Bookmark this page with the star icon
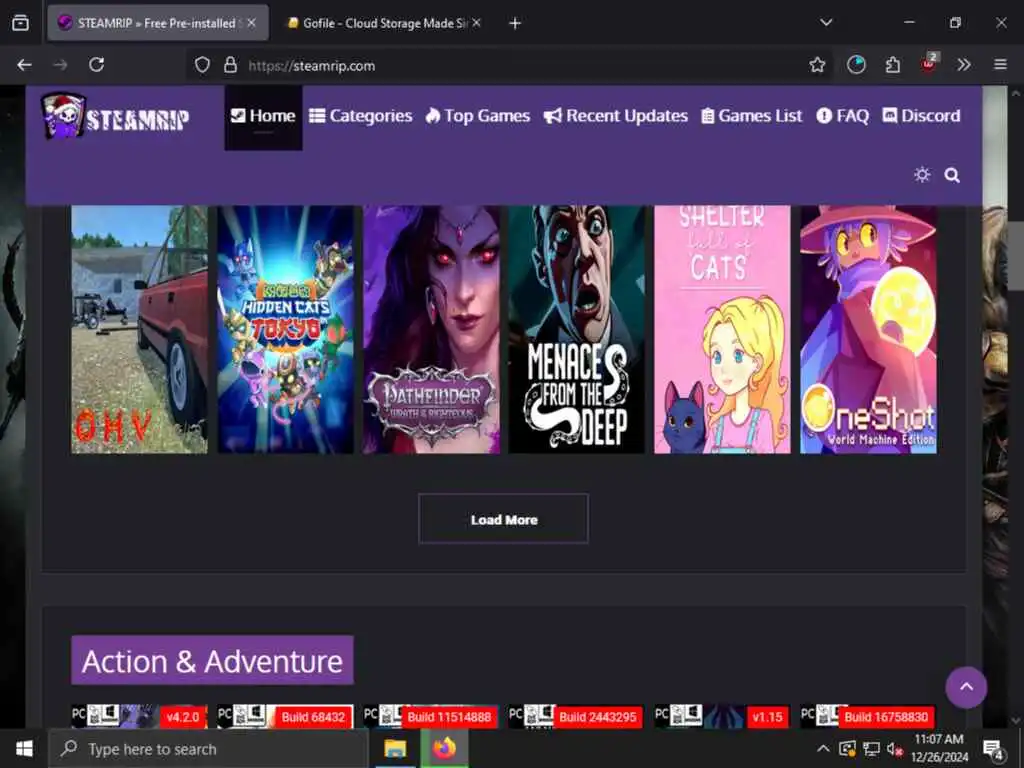 tap(817, 65)
